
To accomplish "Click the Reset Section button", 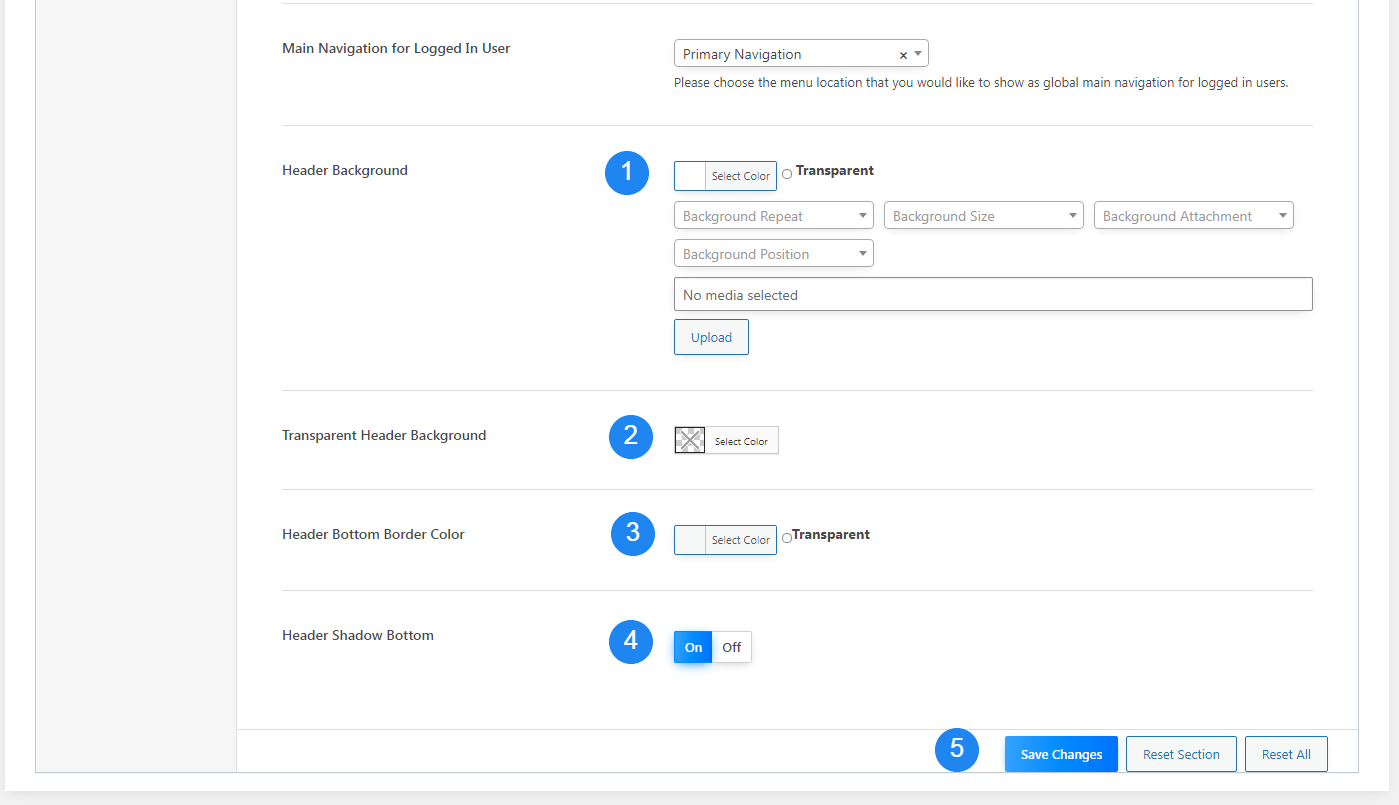I will (1181, 754).
